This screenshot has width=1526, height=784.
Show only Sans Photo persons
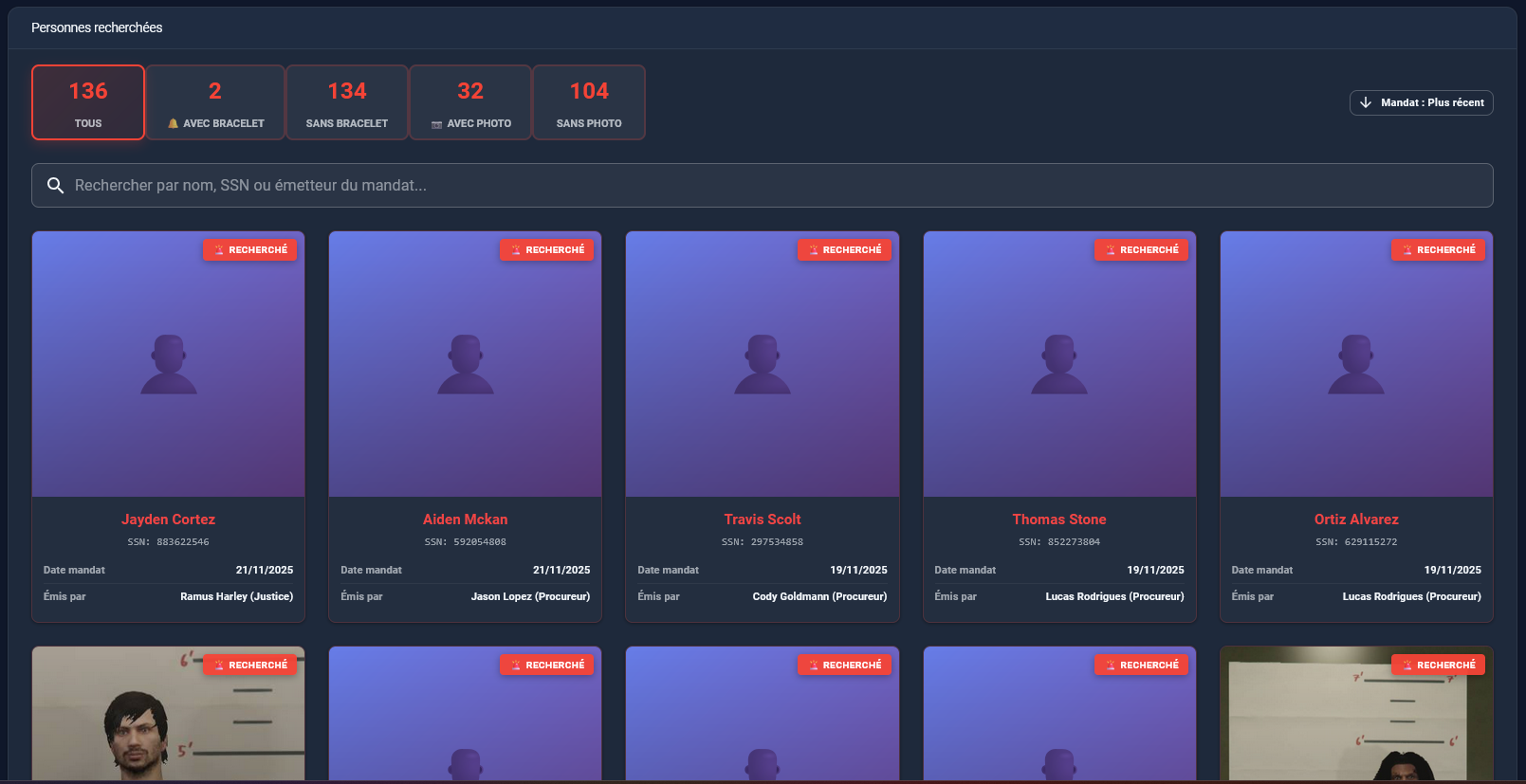click(x=589, y=102)
